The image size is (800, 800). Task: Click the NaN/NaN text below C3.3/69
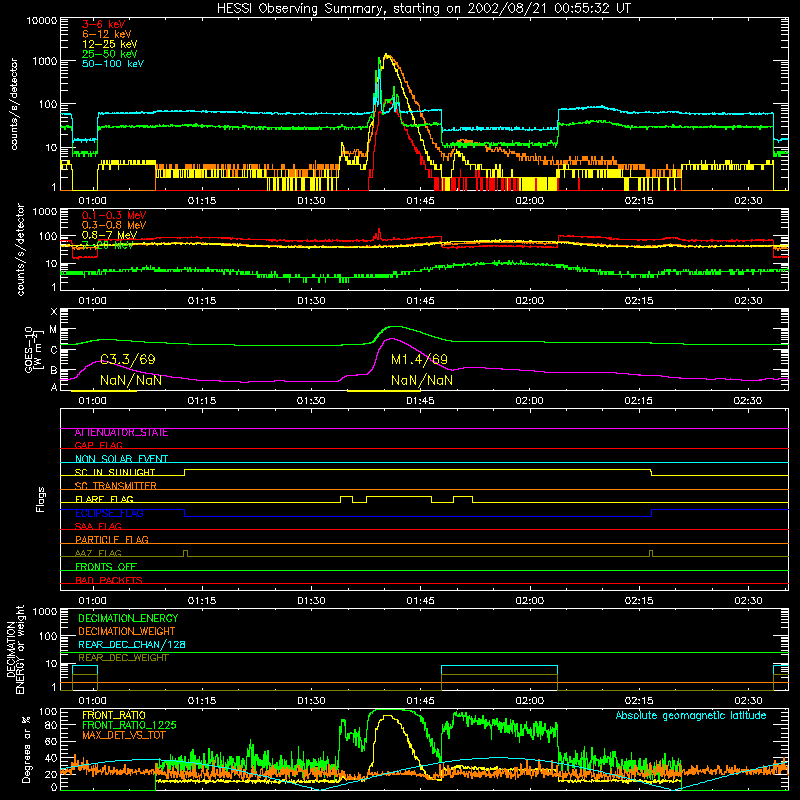(x=131, y=380)
